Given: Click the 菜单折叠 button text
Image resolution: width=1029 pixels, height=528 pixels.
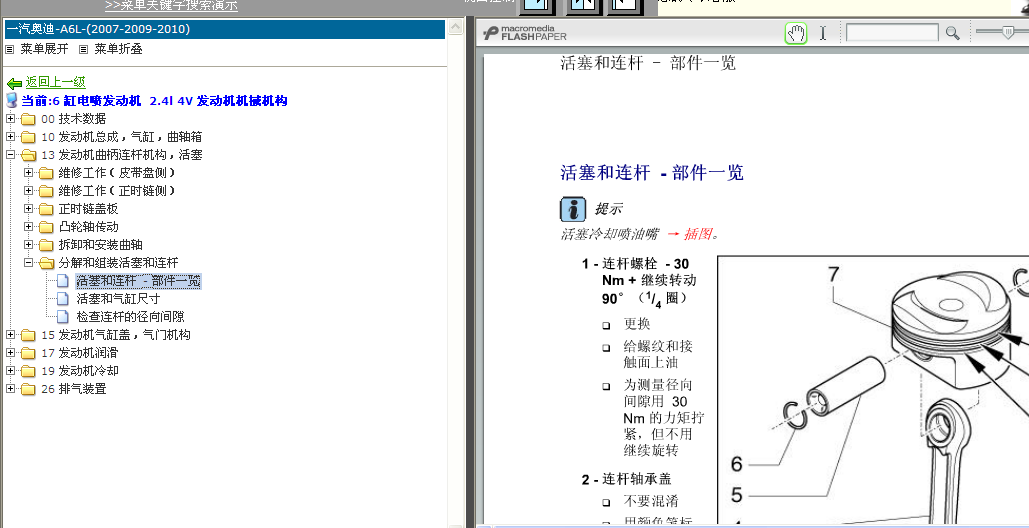Looking at the screenshot, I should pos(118,49).
